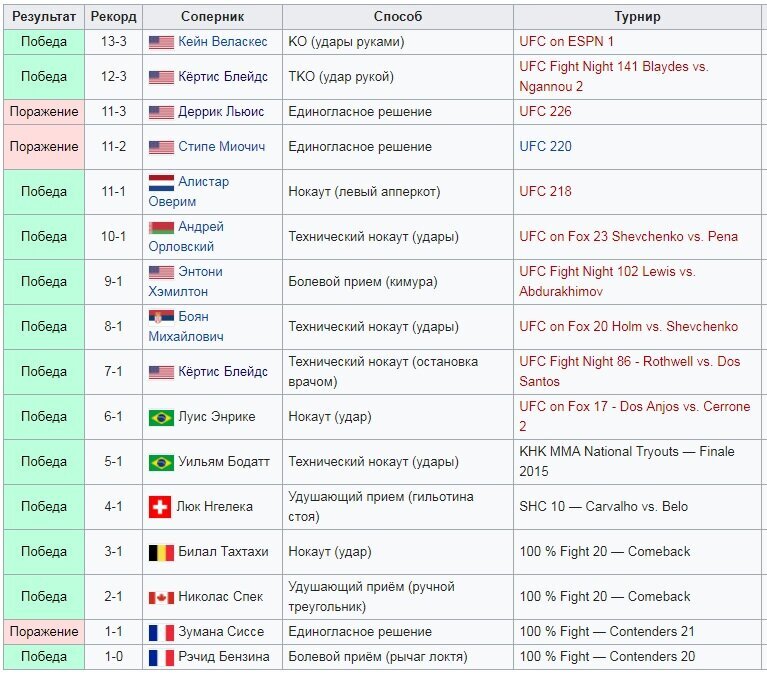Viewport: 767px width, 675px height.
Task: Click the Болевой прием (кимура) cell
Action: click(398, 281)
